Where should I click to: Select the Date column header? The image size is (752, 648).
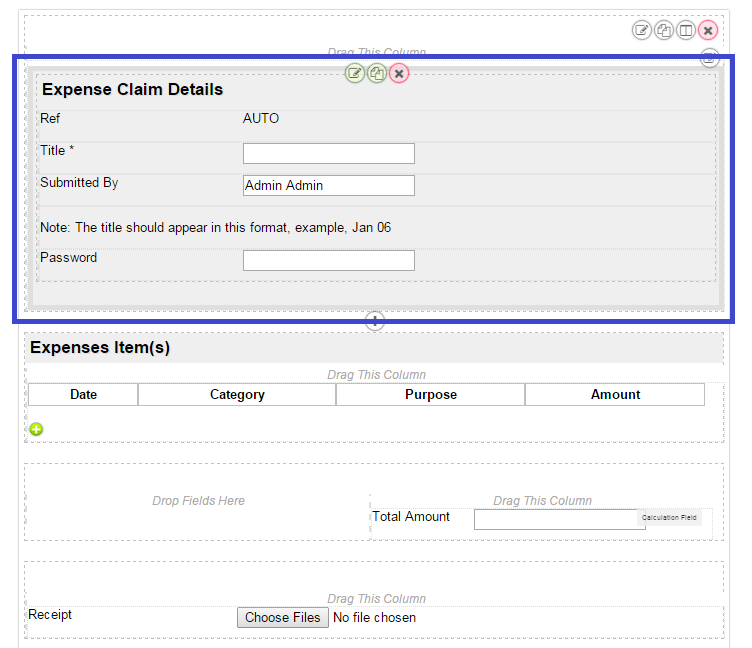84,394
